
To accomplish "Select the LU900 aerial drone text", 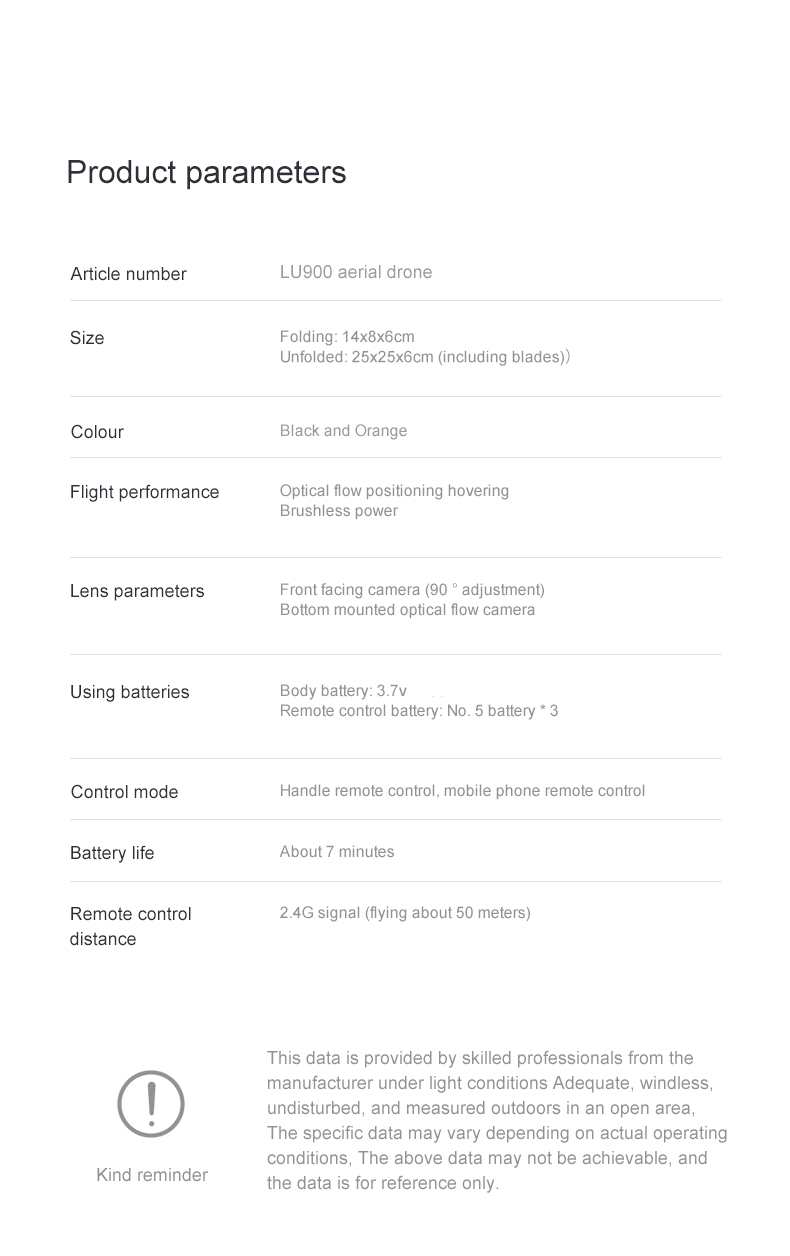I will [x=356, y=272].
